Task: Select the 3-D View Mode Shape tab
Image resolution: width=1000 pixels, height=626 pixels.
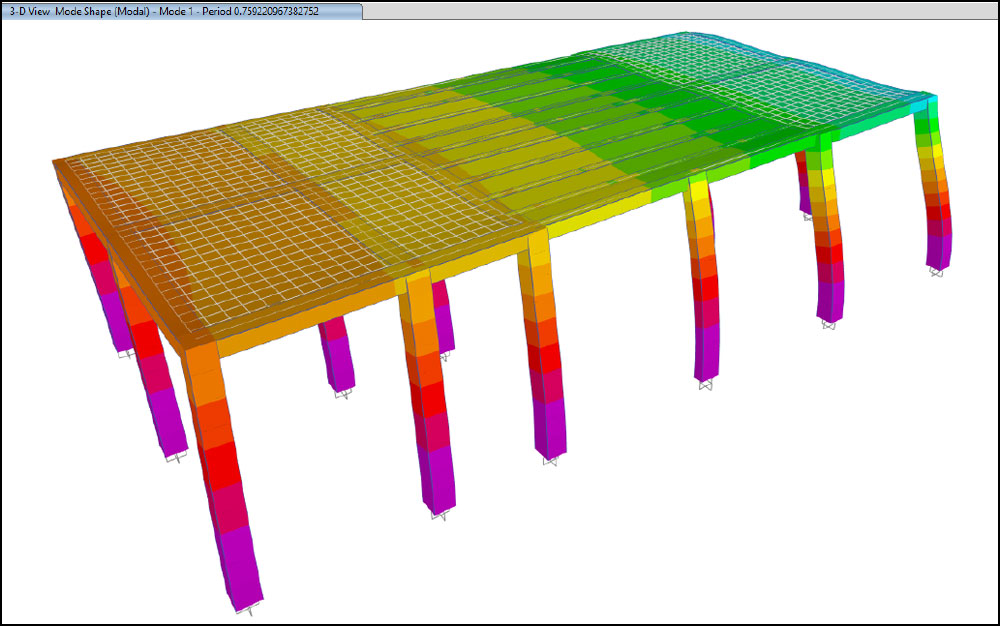Action: point(180,10)
